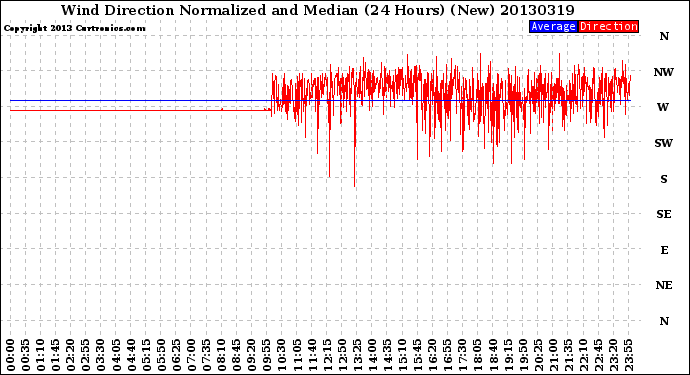Select the top N direction label

(664, 36)
